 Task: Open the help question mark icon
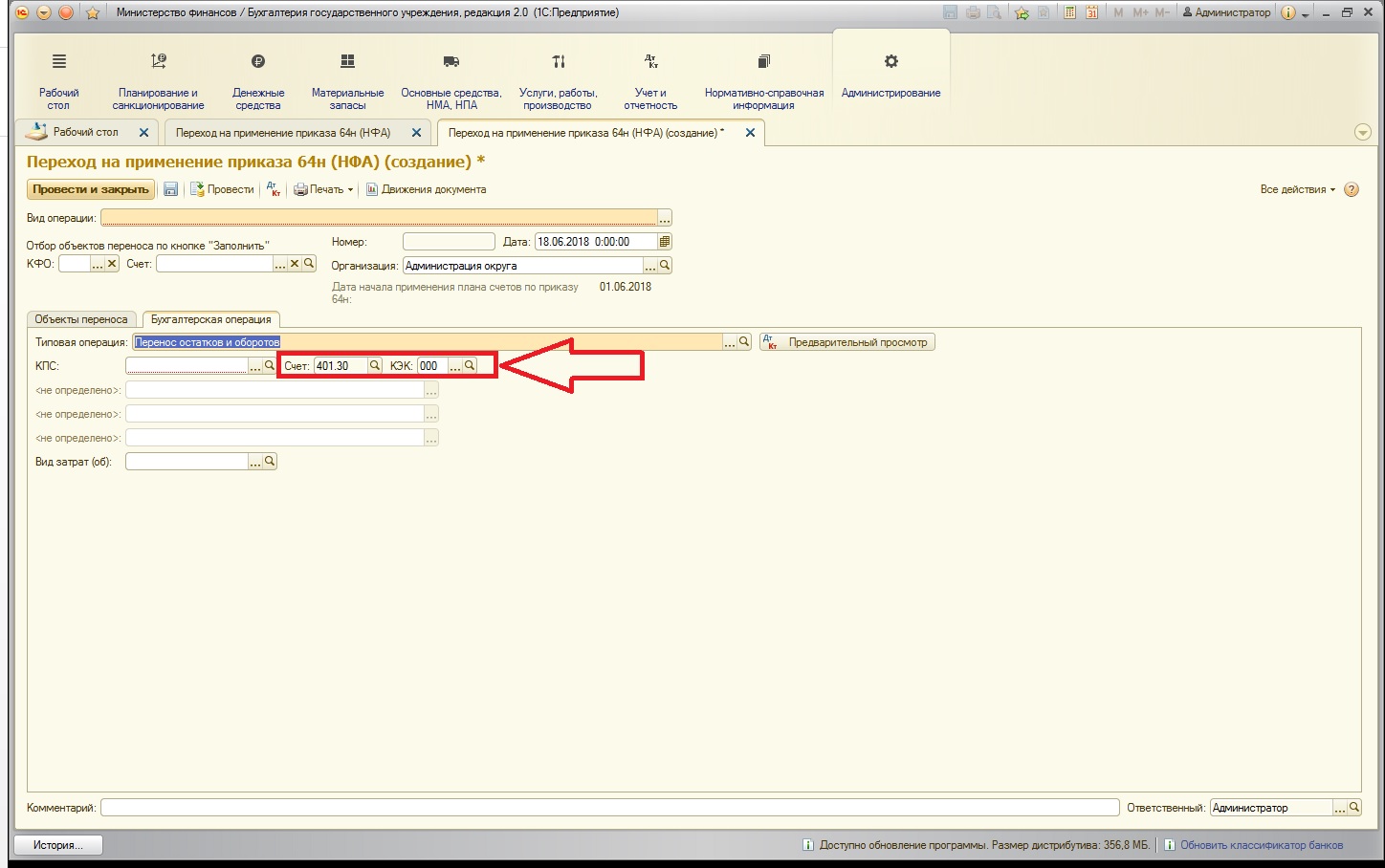pos(1352,189)
